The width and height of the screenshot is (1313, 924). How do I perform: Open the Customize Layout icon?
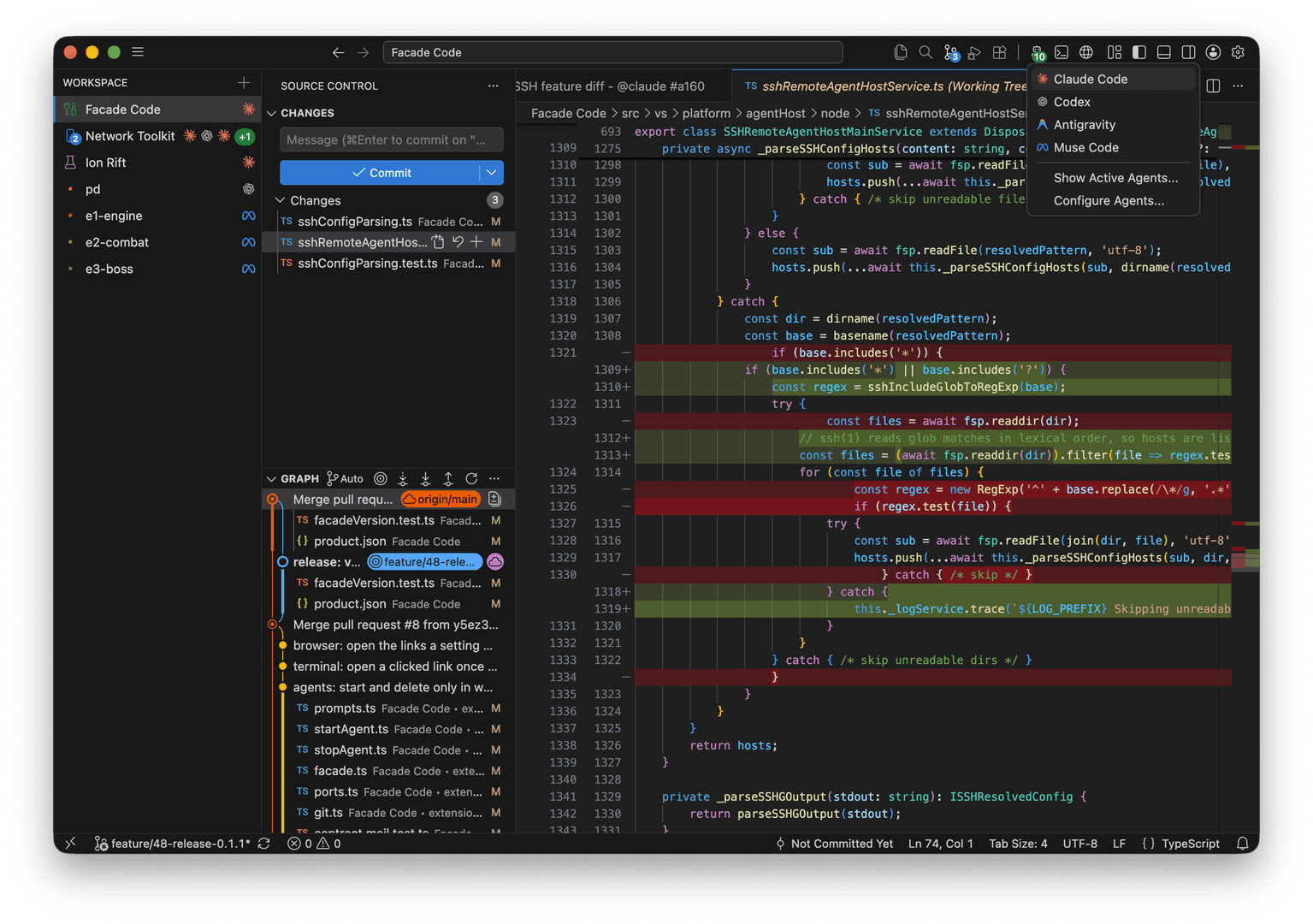coord(1114,52)
